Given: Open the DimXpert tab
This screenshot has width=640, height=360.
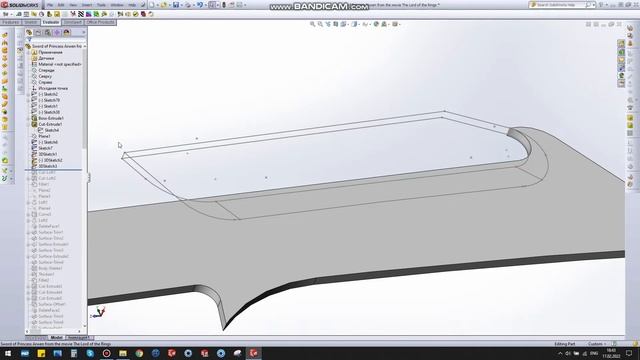Looking at the screenshot, I should pyautogui.click(x=72, y=22).
